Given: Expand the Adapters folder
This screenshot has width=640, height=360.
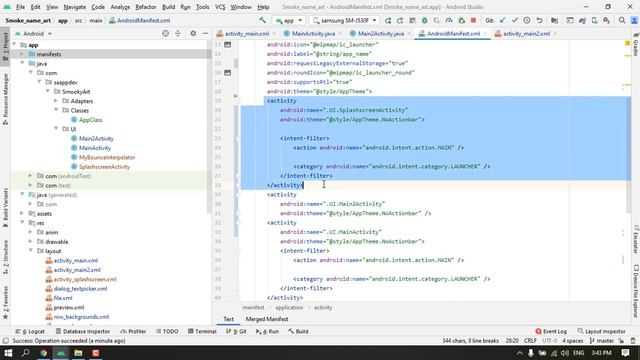Looking at the screenshot, I should click(56, 101).
